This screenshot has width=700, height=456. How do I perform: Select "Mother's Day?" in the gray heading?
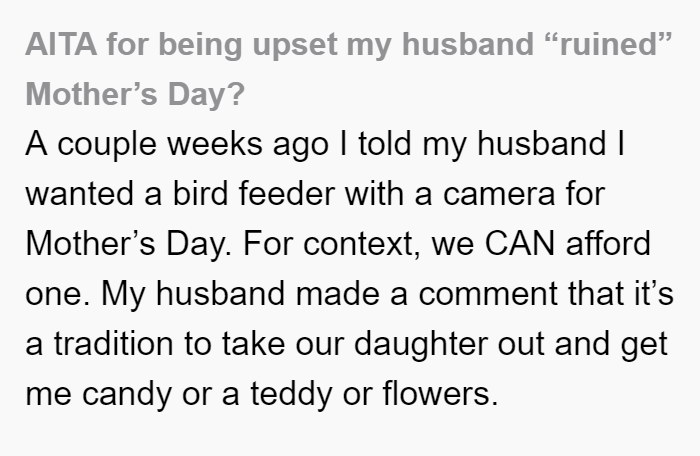135,94
